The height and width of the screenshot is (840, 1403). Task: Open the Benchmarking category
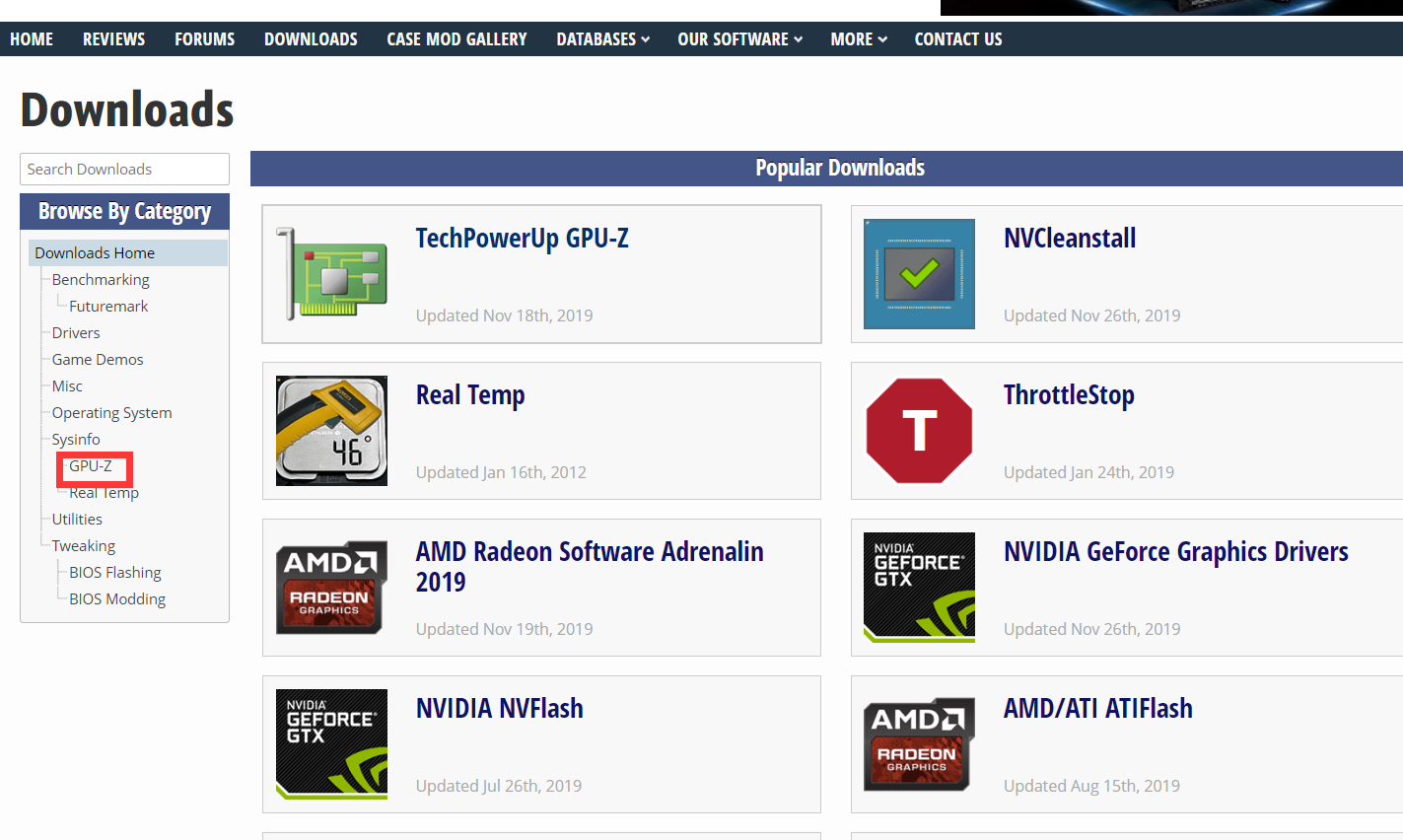point(101,280)
